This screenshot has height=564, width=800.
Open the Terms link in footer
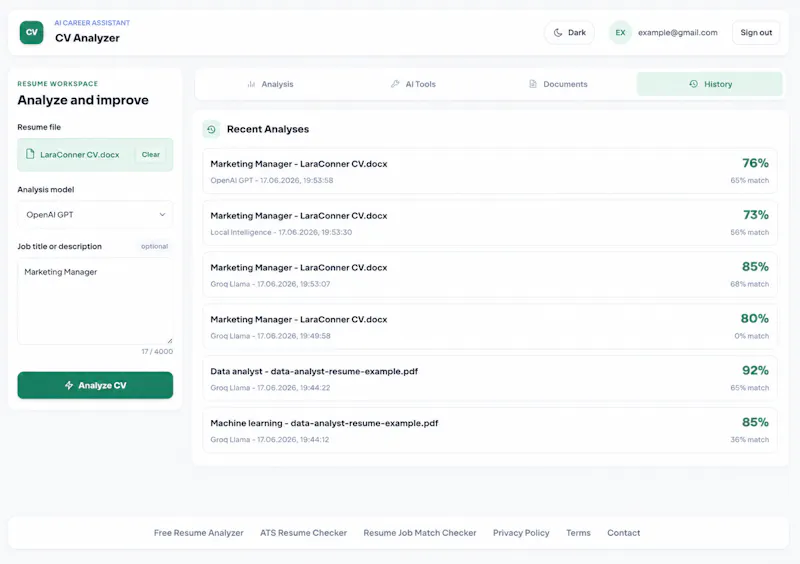(x=578, y=533)
